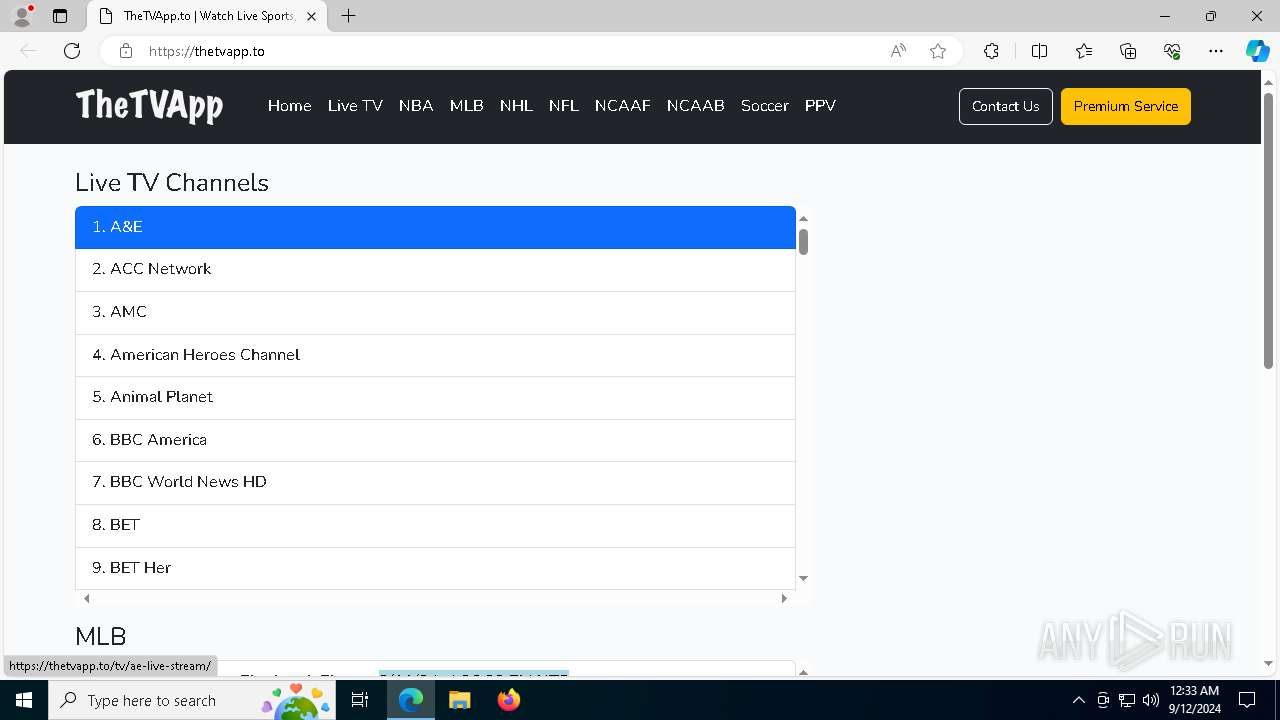
Task: Select 5. Animal Planet channel
Action: [x=435, y=397]
